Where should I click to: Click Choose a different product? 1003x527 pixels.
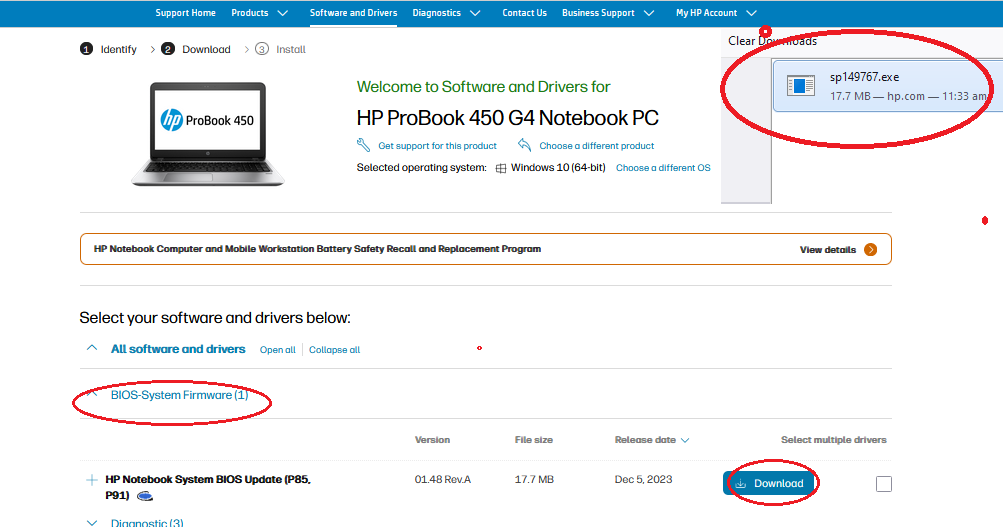(597, 146)
